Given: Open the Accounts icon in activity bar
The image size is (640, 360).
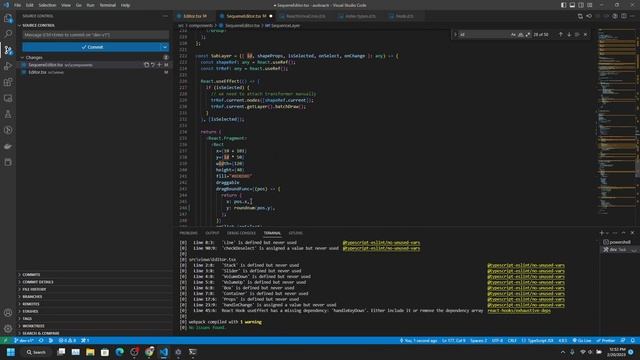Looking at the screenshot, I should pyautogui.click(x=8, y=313).
